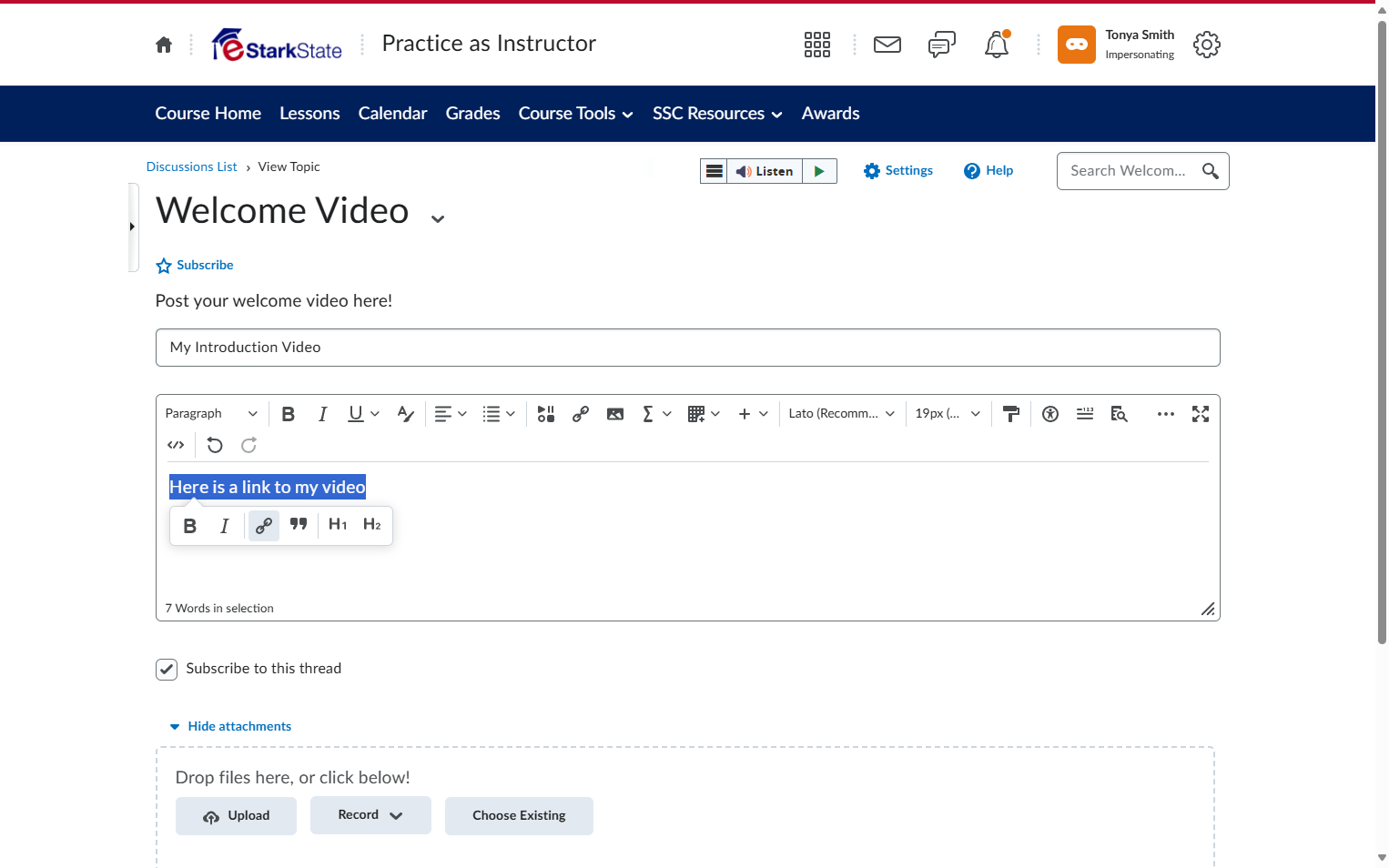Click the Upload button

coord(236,816)
